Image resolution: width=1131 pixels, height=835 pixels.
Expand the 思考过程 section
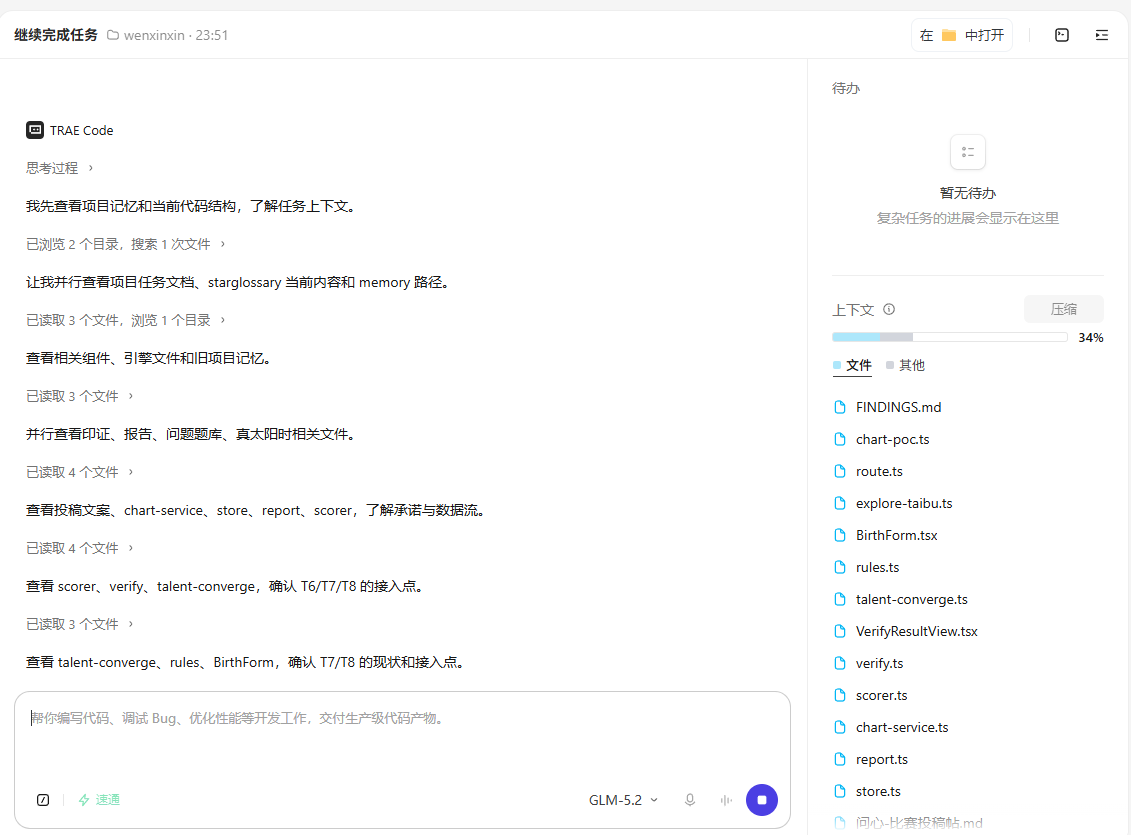60,168
